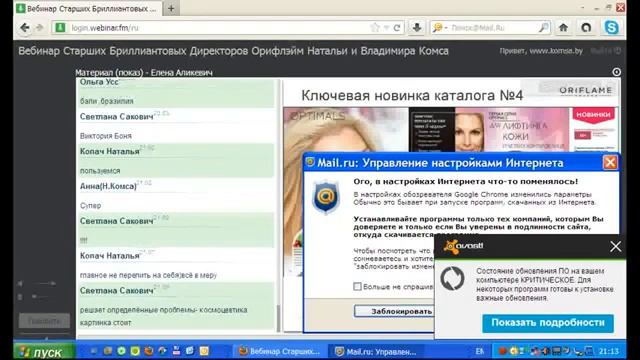Screen dimensions: 640x360
Task: Select the Вебинар Старших Бриллиантовых browser tab
Action: point(87,9)
